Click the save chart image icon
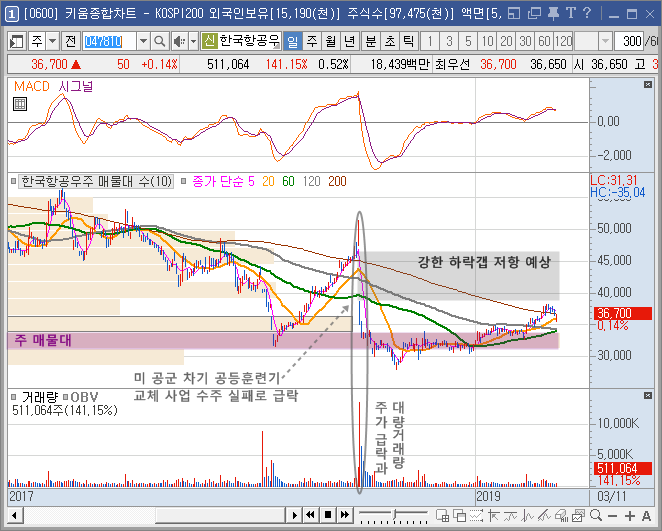This screenshot has width=662, height=531. click(x=578, y=515)
